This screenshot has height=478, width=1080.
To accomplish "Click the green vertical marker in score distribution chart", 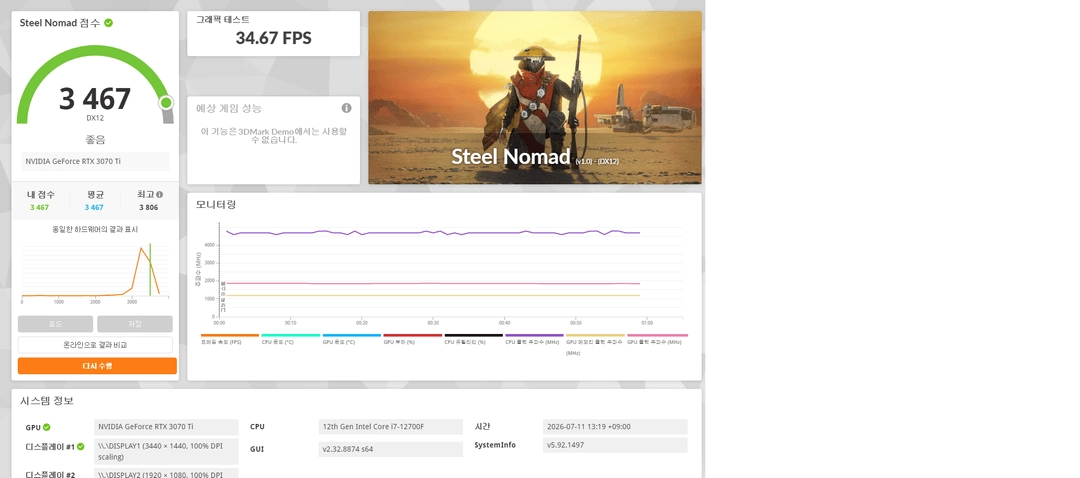I will pyautogui.click(x=150, y=269).
